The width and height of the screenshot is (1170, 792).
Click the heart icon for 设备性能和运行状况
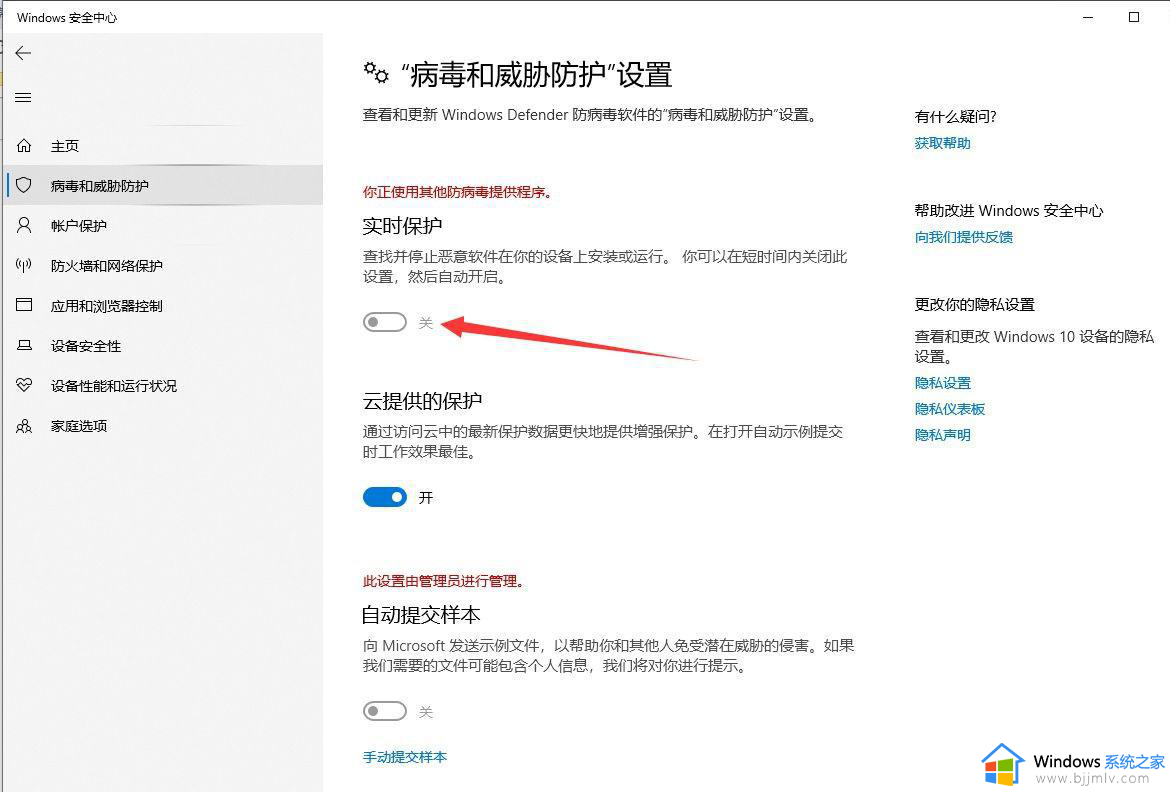24,385
